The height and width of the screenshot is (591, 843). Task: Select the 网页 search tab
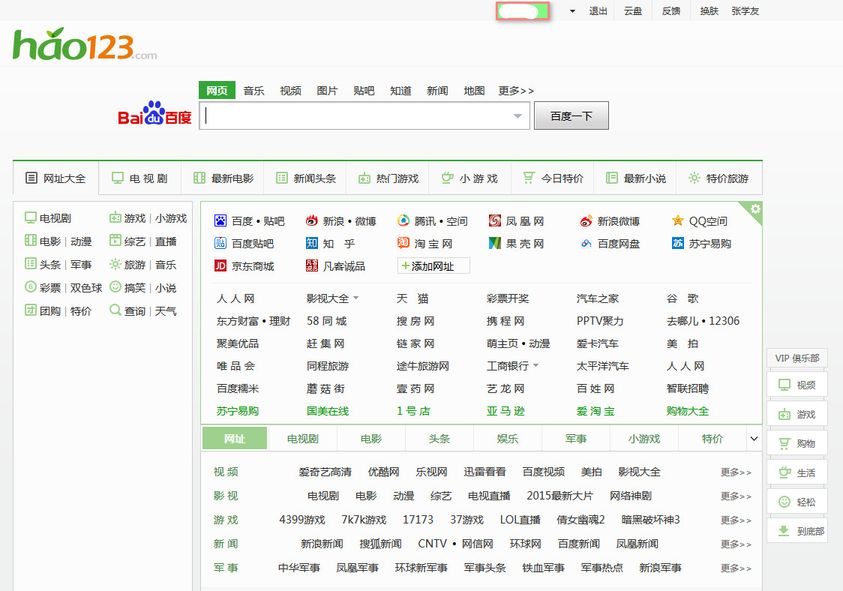(217, 90)
